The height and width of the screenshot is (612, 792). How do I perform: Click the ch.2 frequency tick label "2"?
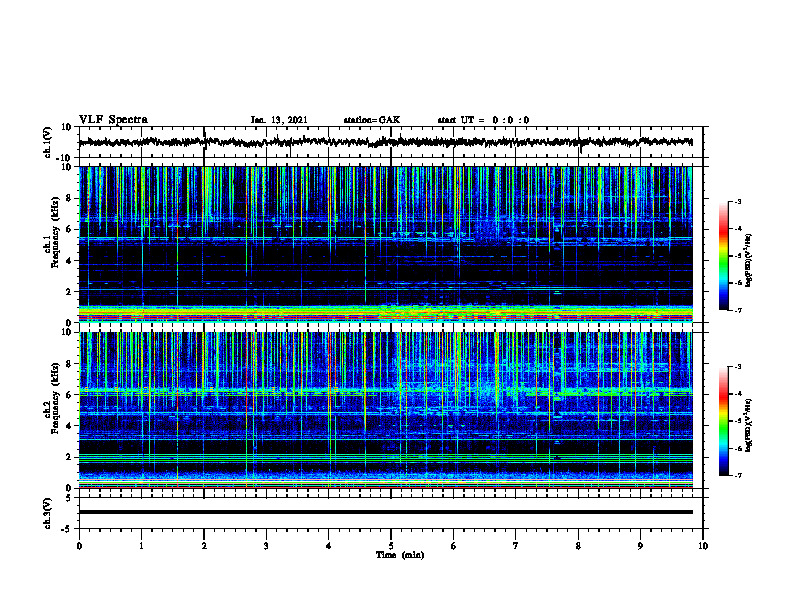click(70, 457)
